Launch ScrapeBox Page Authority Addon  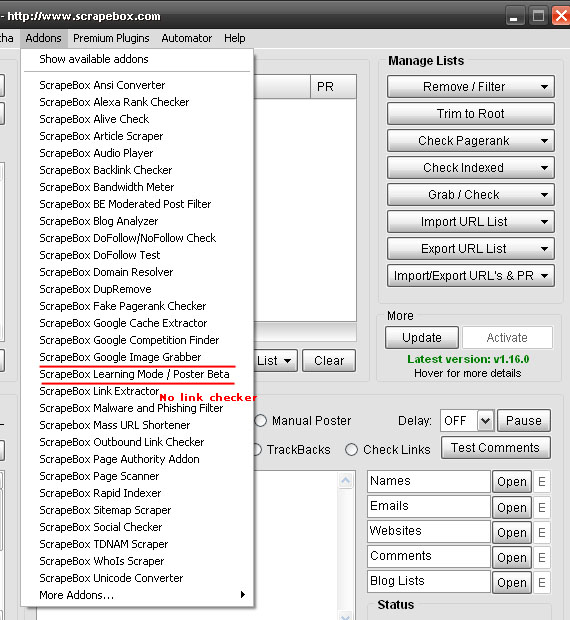(x=137, y=459)
